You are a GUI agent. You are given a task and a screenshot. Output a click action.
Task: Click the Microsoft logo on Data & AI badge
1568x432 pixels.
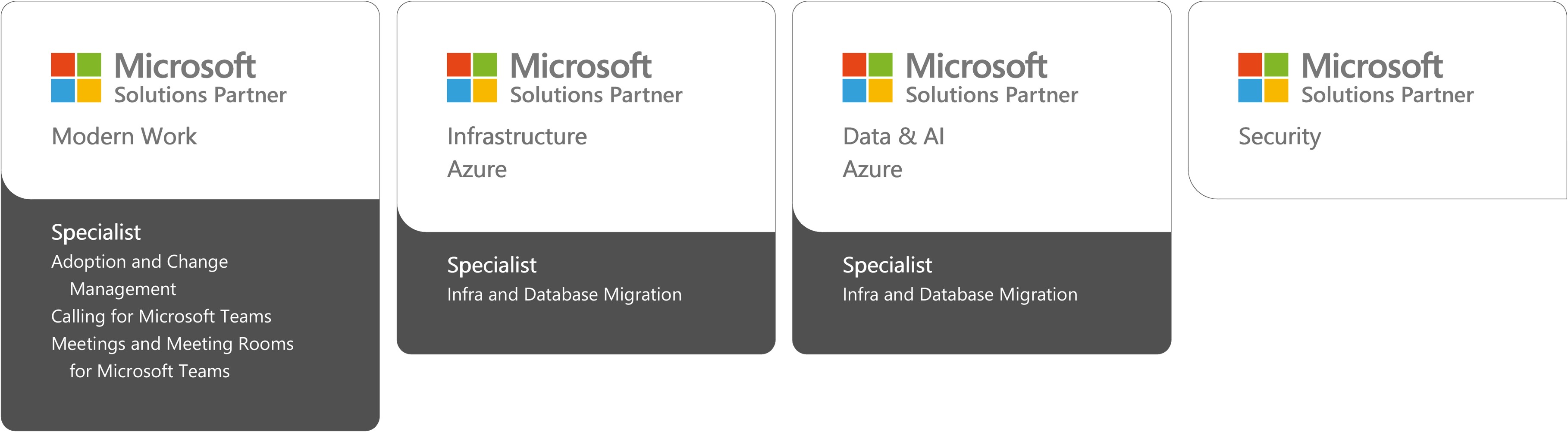[867, 77]
